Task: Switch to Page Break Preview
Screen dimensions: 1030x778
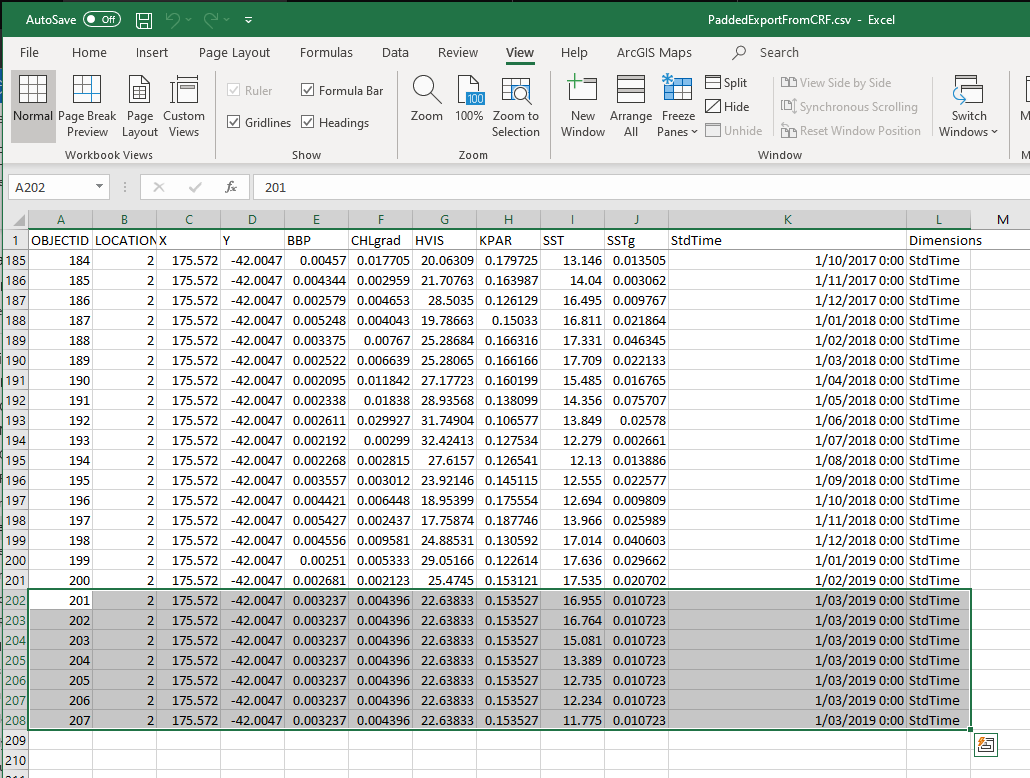Action: tap(87, 106)
